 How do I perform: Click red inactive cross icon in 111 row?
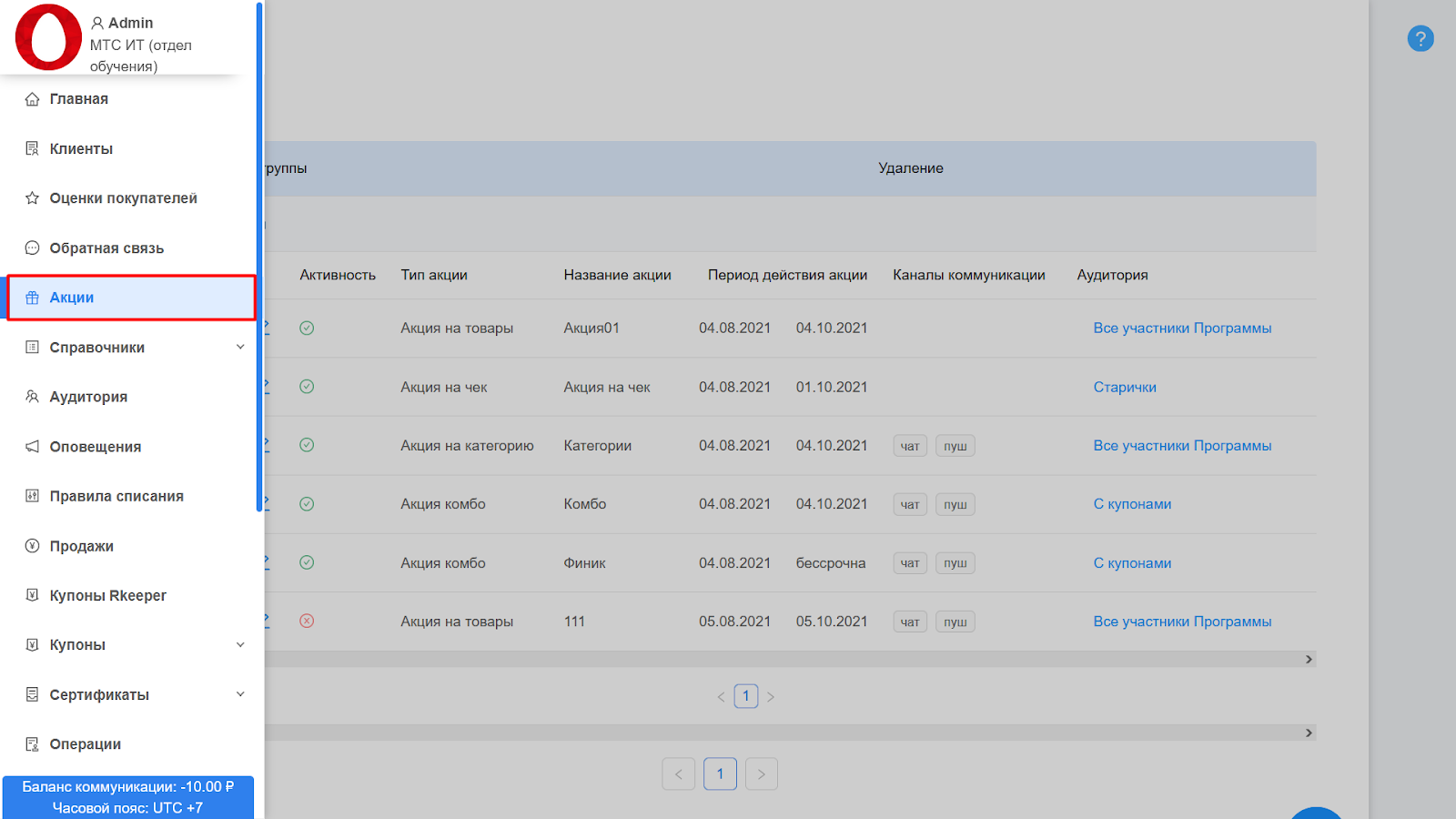tap(307, 621)
